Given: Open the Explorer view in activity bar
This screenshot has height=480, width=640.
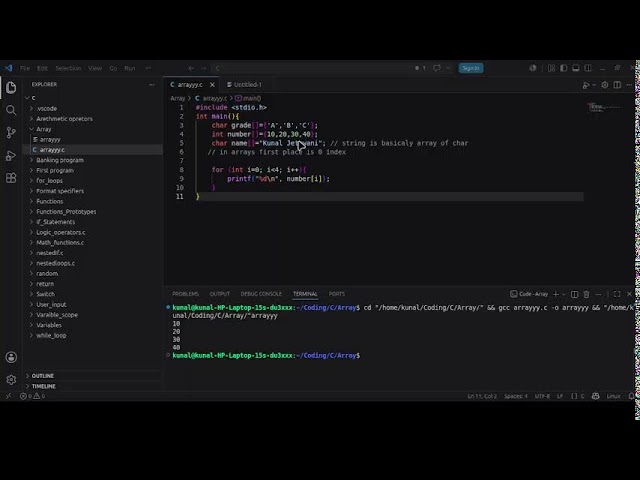Looking at the screenshot, I should click(11, 87).
